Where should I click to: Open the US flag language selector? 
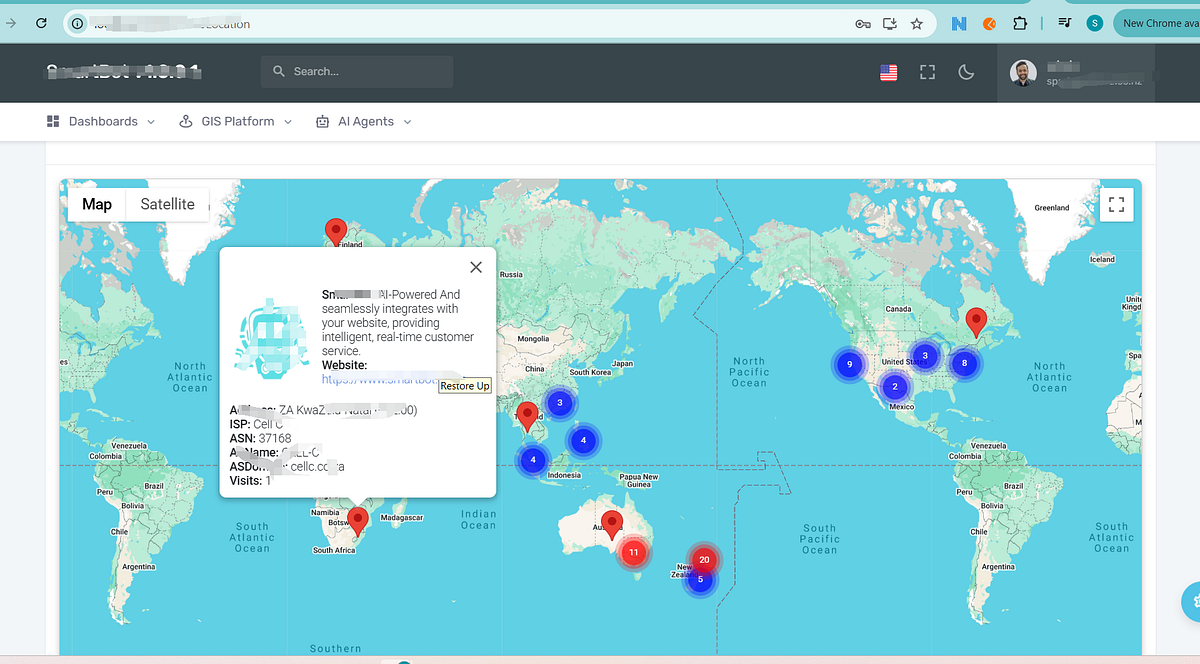coord(888,72)
